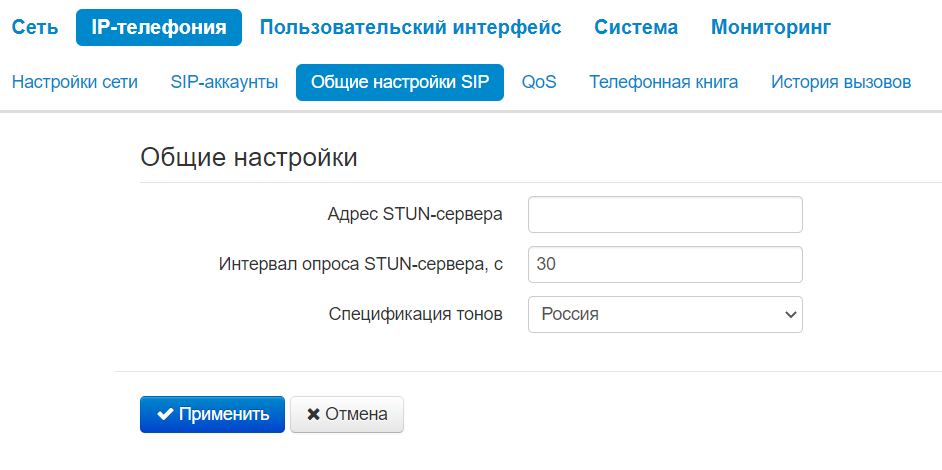Image resolution: width=942 pixels, height=470 pixels.
Task: Click the checkmark icon on Применить
Action: (x=166, y=414)
